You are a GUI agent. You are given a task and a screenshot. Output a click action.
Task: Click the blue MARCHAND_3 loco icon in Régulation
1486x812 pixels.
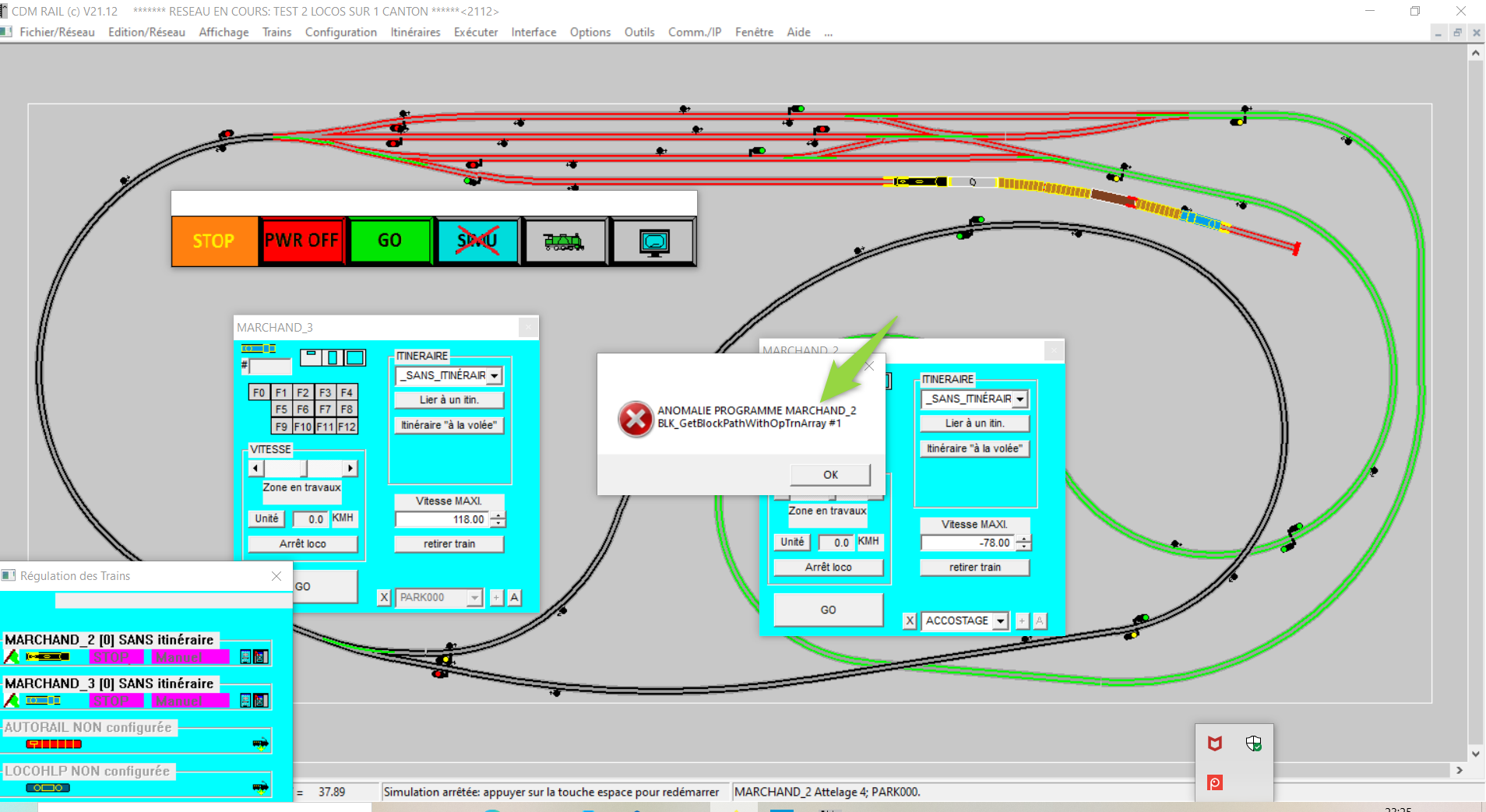click(x=43, y=701)
